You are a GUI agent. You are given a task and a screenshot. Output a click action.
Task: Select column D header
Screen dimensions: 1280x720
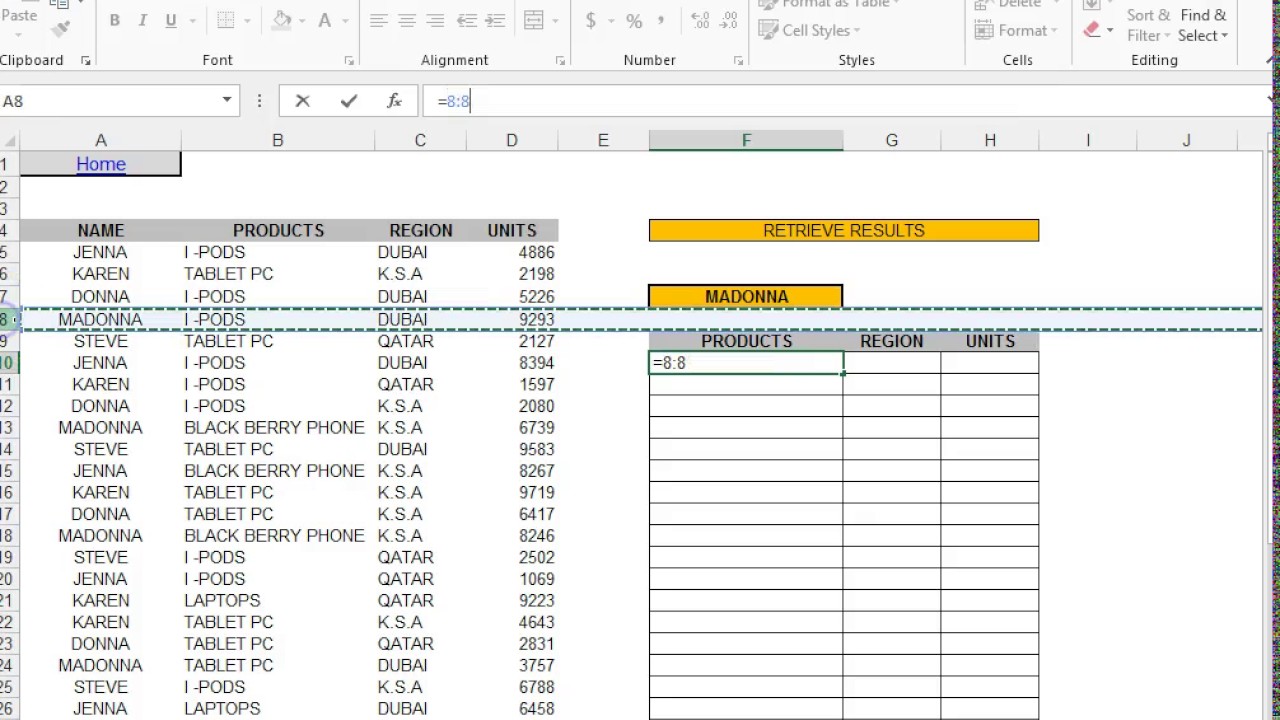(512, 141)
